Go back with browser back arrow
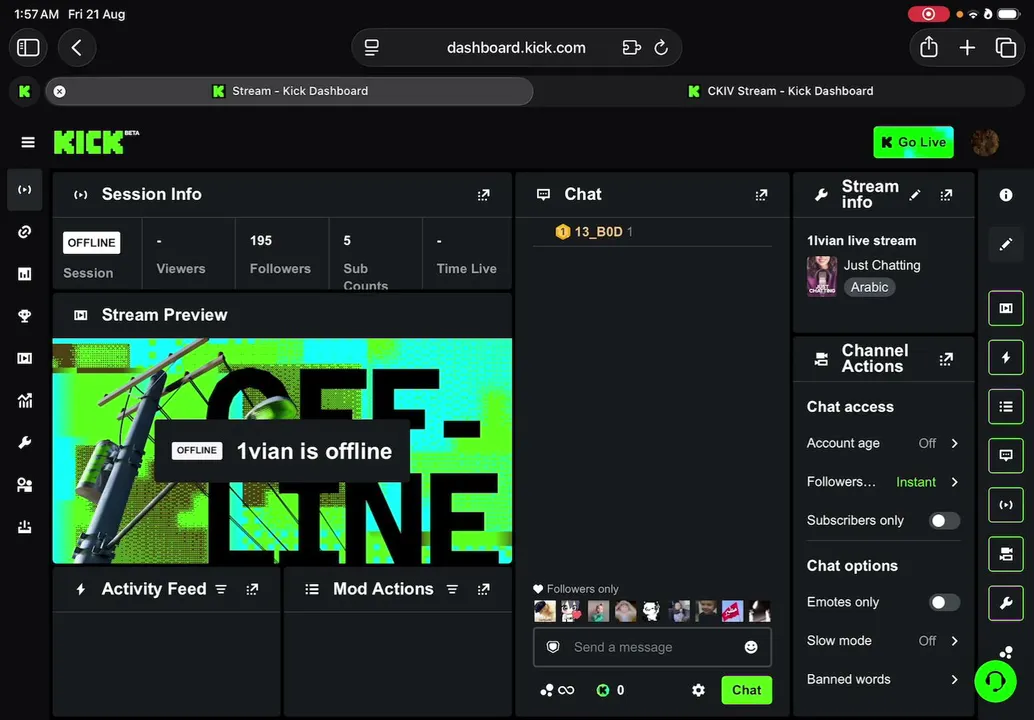This screenshot has width=1034, height=720. [x=77, y=47]
